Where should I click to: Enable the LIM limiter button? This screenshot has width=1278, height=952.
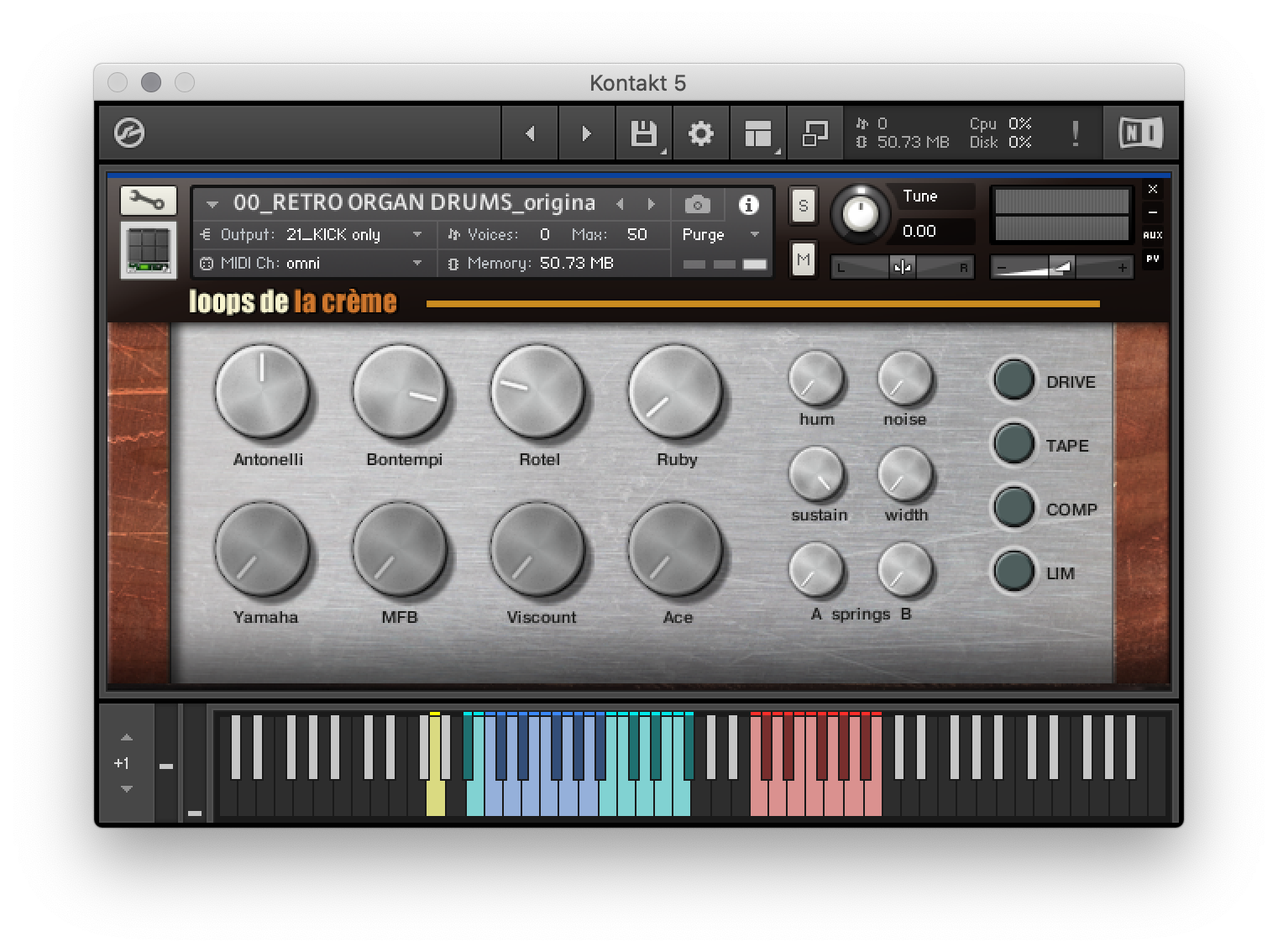1013,571
